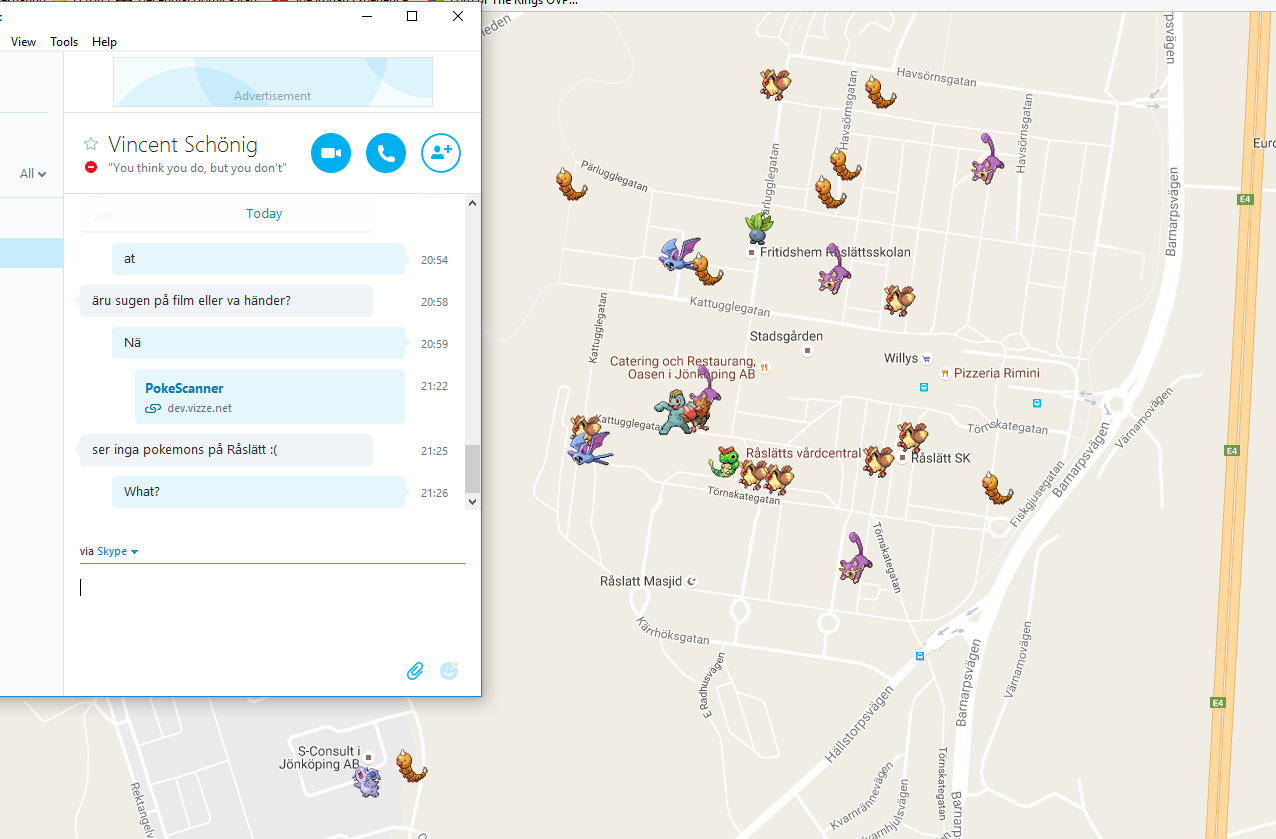The width and height of the screenshot is (1276, 839).
Task: Click the Zubat overlapping a brown bird Pokémon
Action: (x=590, y=449)
